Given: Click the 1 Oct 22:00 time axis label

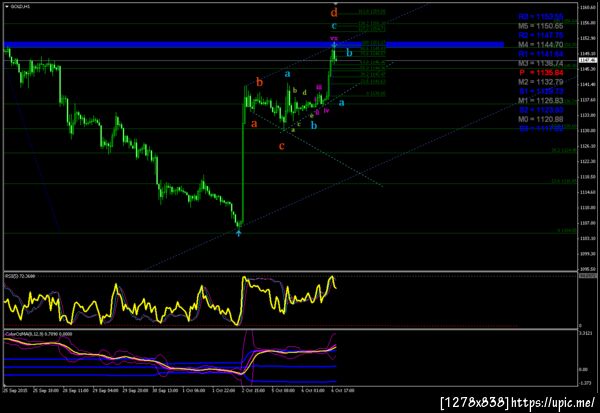Looking at the screenshot, I should pyautogui.click(x=223, y=390).
